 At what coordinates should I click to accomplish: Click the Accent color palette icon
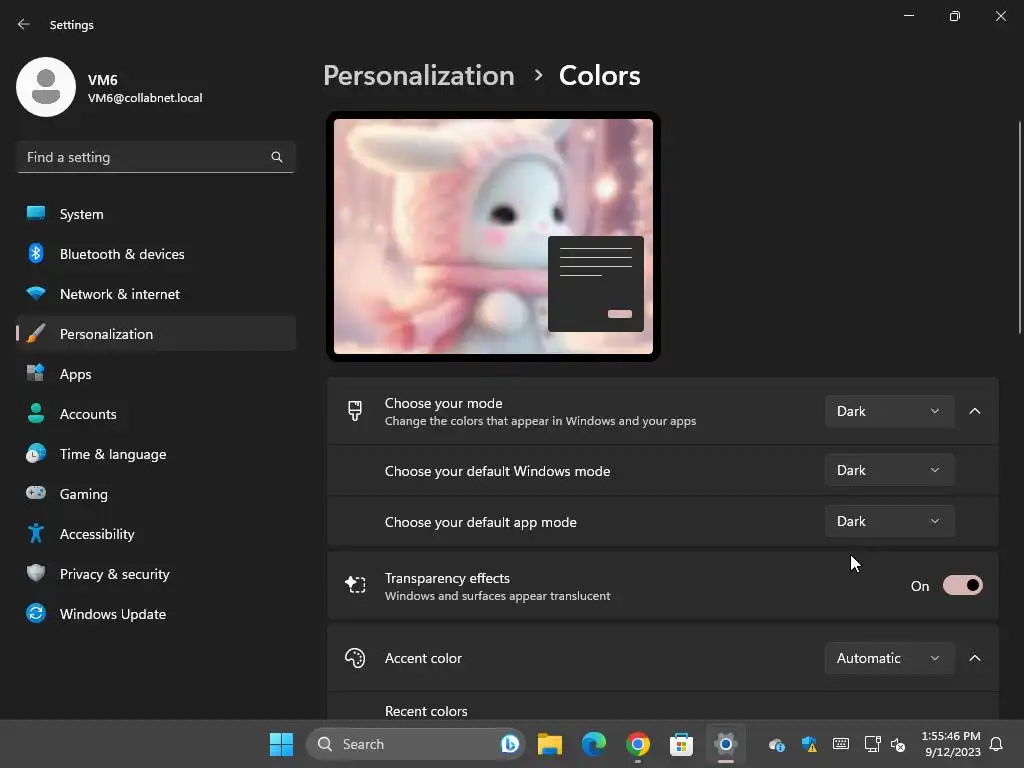[x=355, y=658]
